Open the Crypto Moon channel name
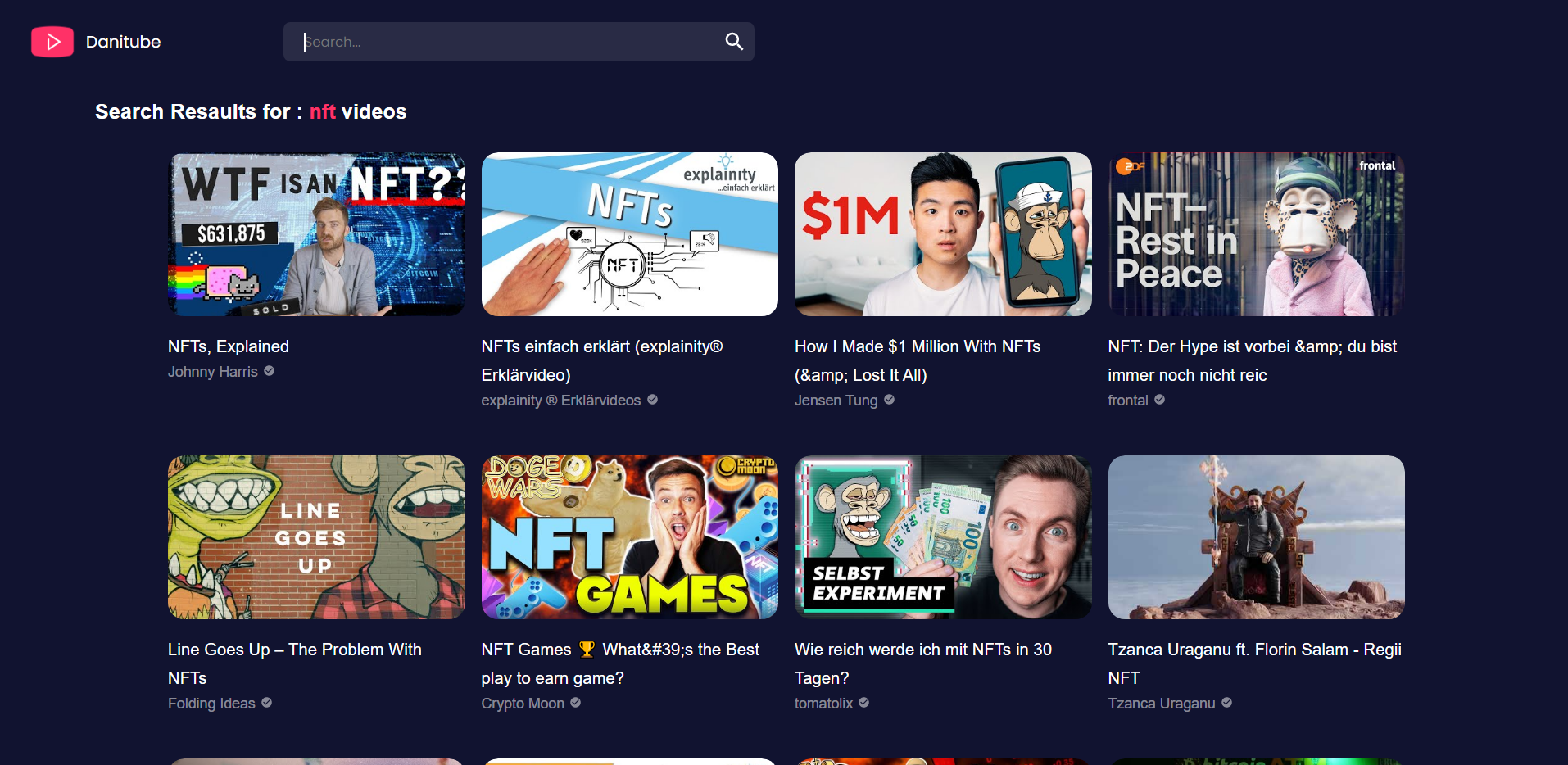Viewport: 1568px width, 765px height. pyautogui.click(x=523, y=704)
